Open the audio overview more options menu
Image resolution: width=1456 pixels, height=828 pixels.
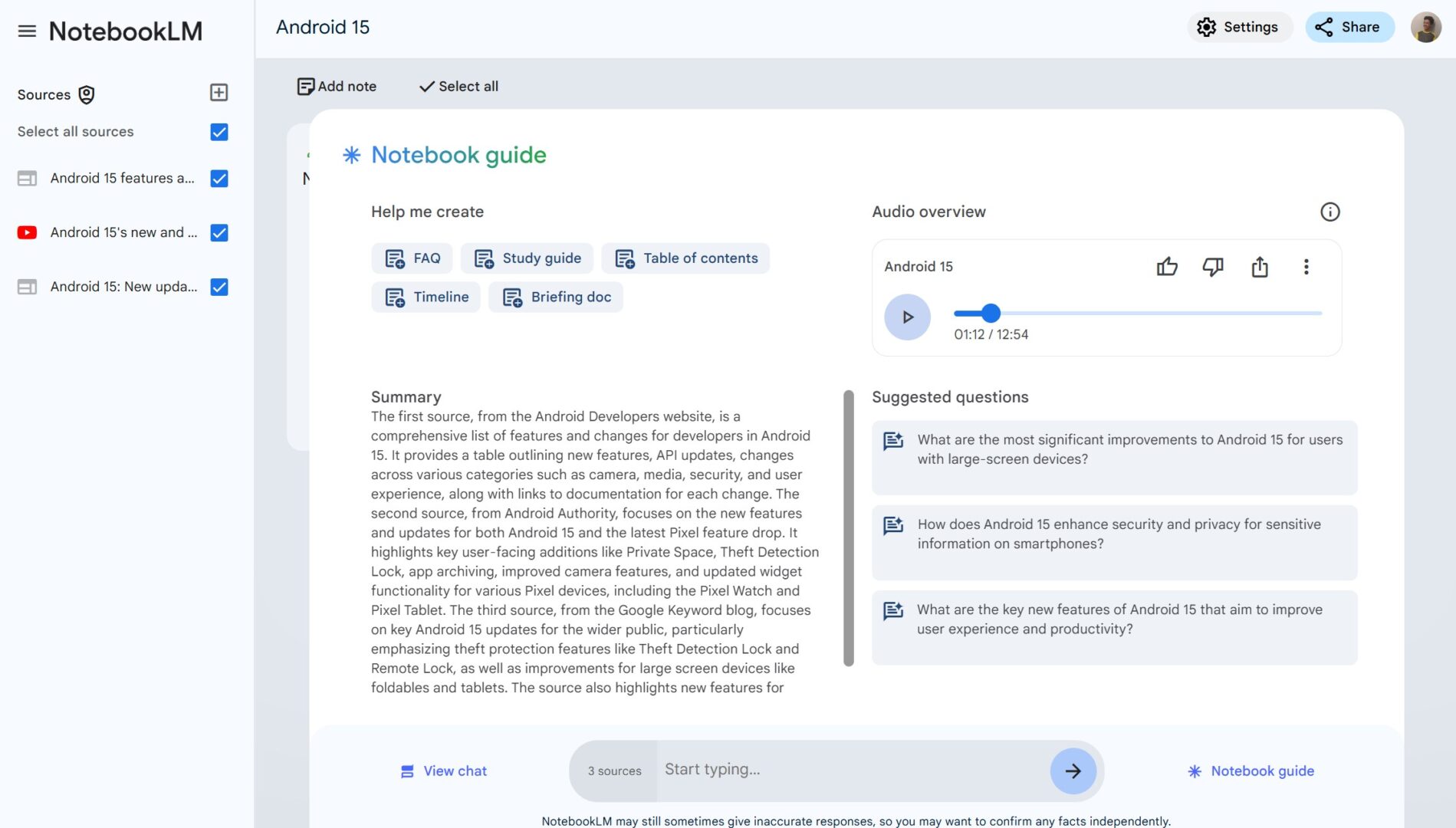(x=1306, y=267)
